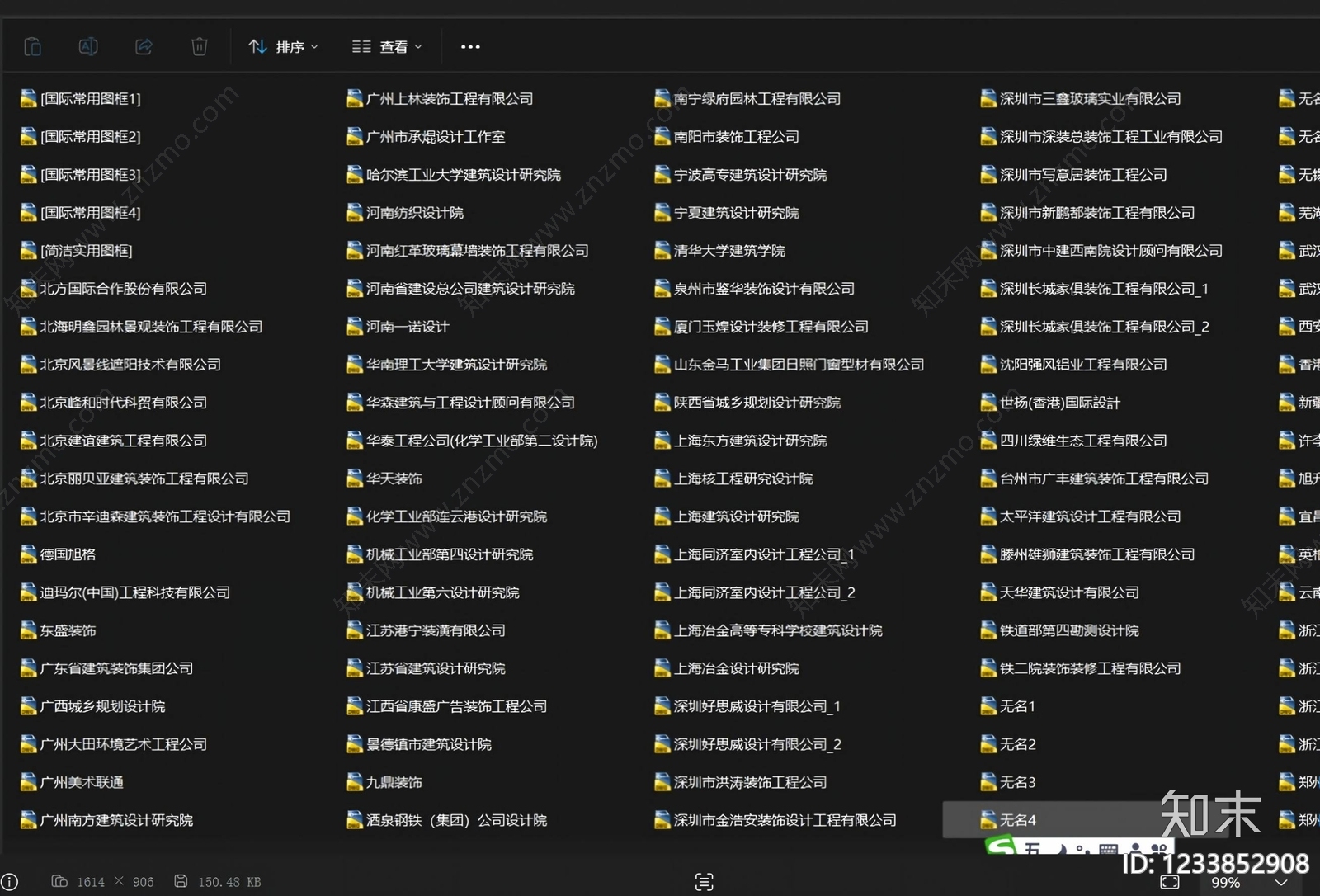The width and height of the screenshot is (1320, 896).
Task: Click the text scan icon in the bottom bar
Action: (704, 882)
